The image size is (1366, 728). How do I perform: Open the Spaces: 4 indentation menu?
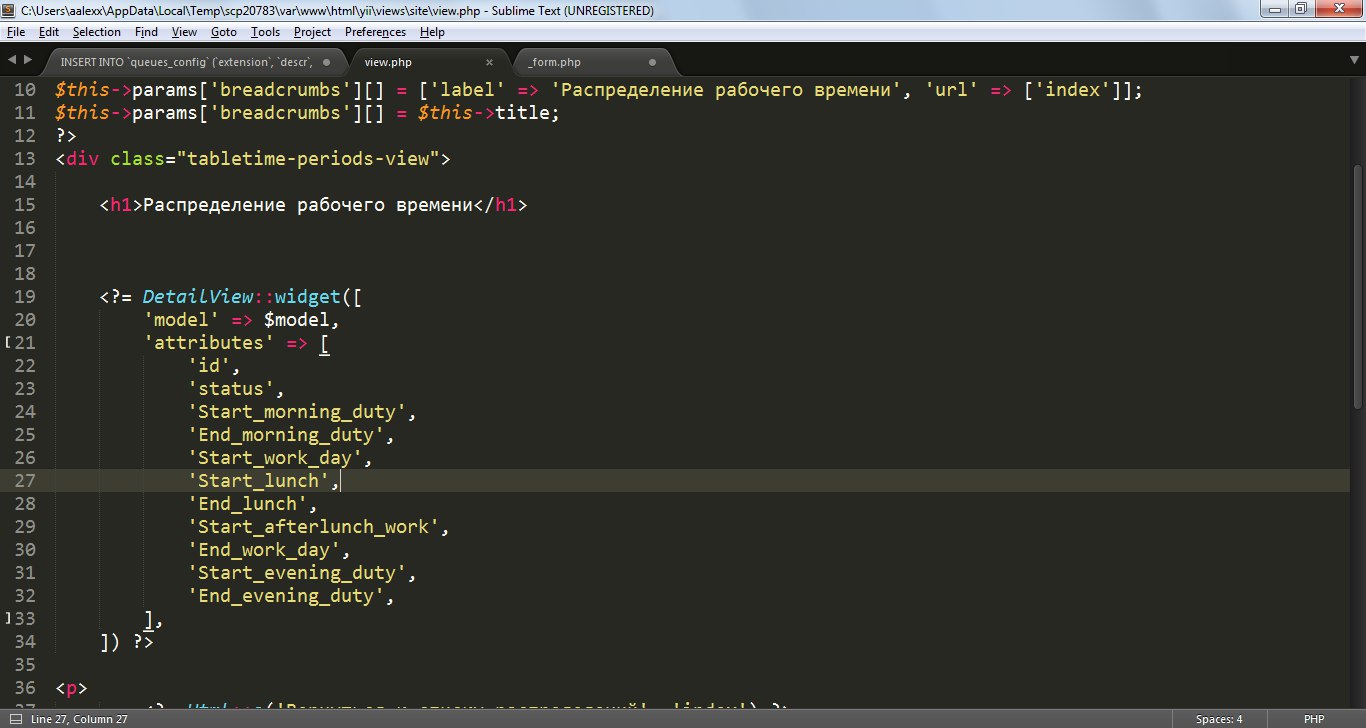(1219, 719)
